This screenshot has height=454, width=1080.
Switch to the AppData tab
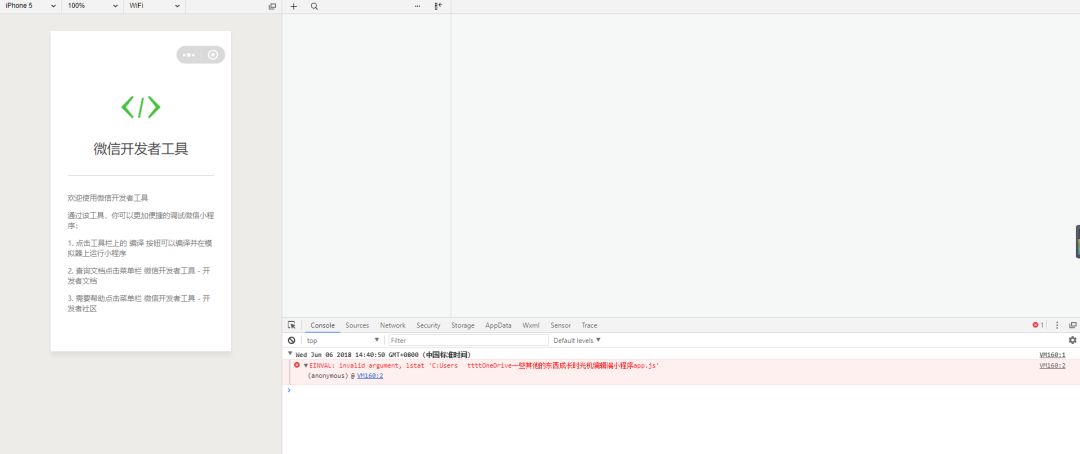(499, 325)
